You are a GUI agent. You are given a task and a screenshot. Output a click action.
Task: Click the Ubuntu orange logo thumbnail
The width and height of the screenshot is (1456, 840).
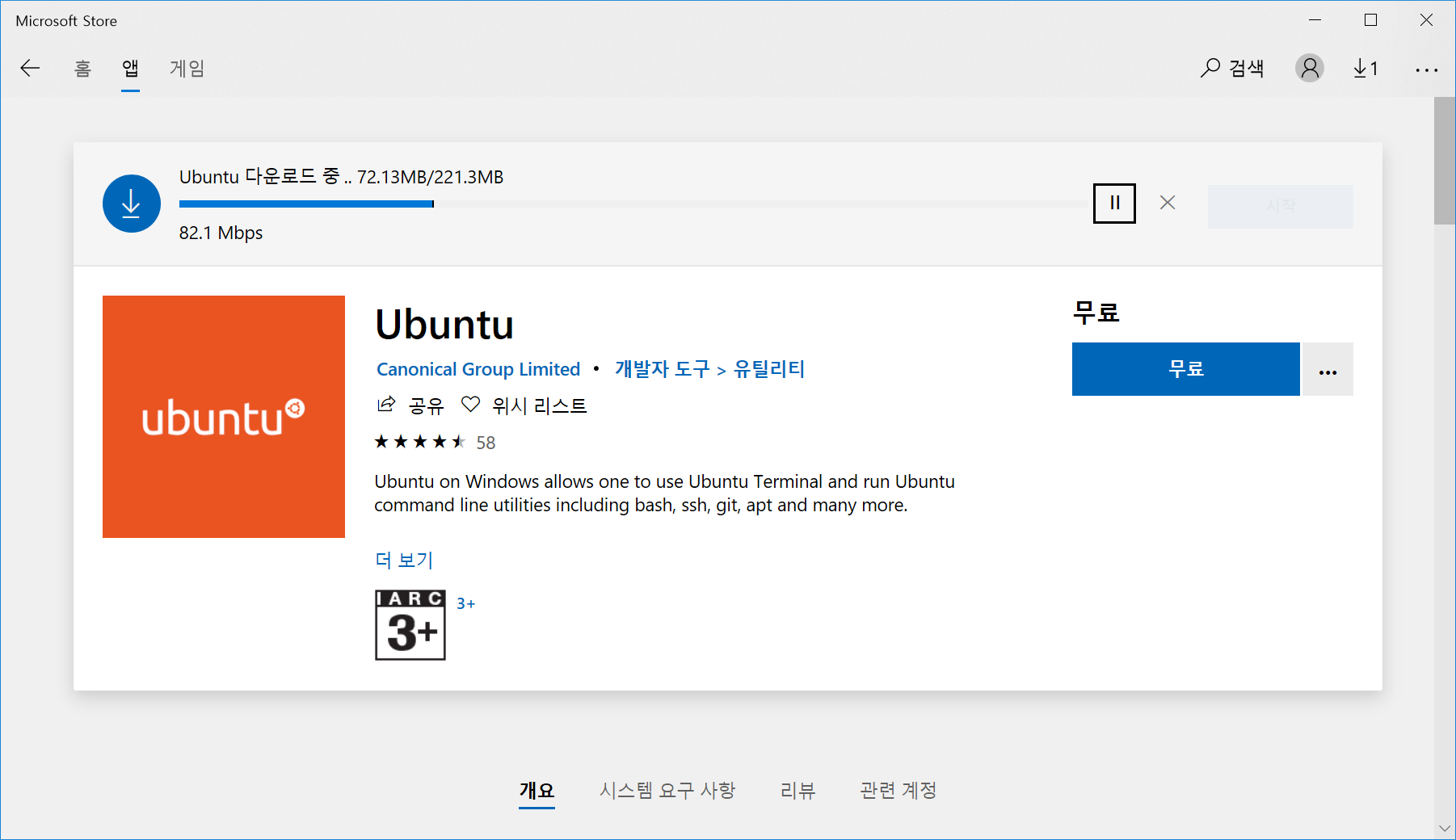point(224,417)
